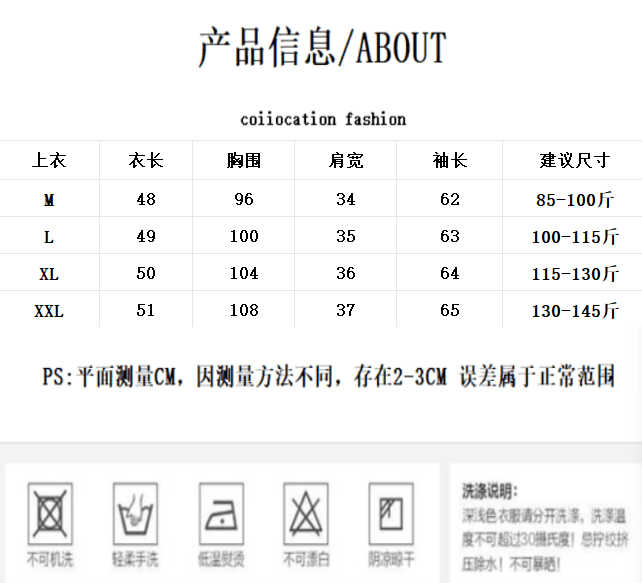Viewport: 642px width, 583px height.
Task: Select the XL size row label
Action: coord(49,274)
